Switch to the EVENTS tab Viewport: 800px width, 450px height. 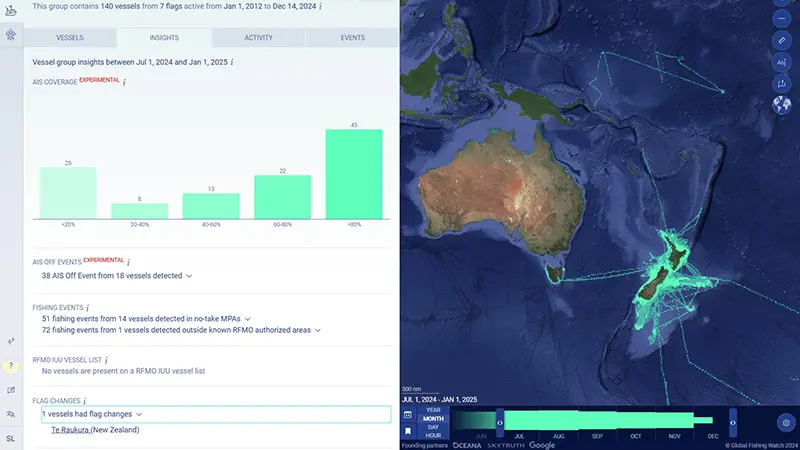coord(352,38)
